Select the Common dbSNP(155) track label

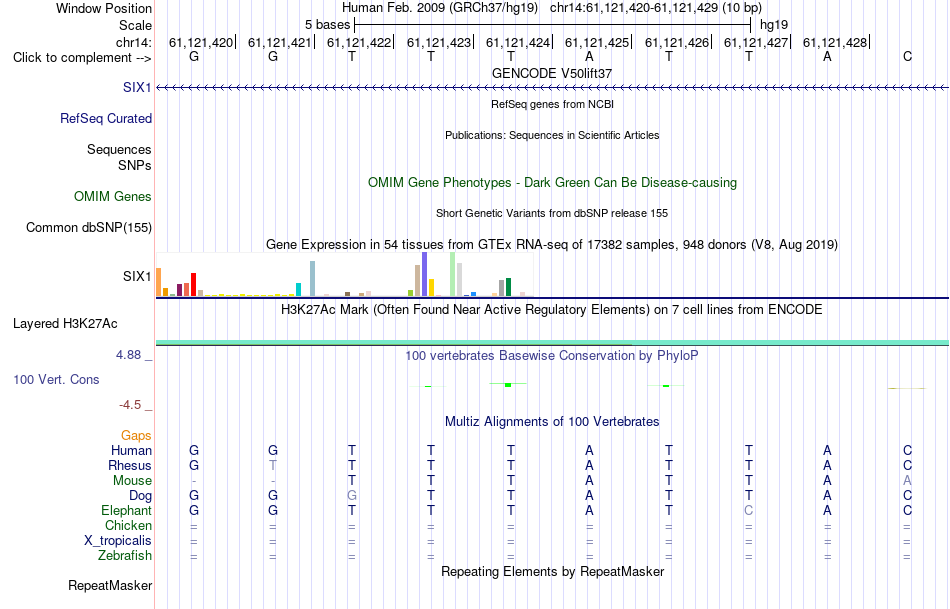(89, 227)
